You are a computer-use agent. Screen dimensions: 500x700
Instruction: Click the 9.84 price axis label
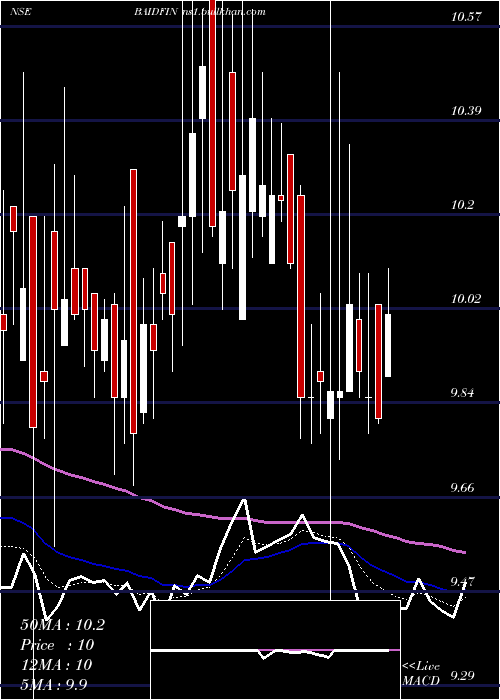click(462, 393)
